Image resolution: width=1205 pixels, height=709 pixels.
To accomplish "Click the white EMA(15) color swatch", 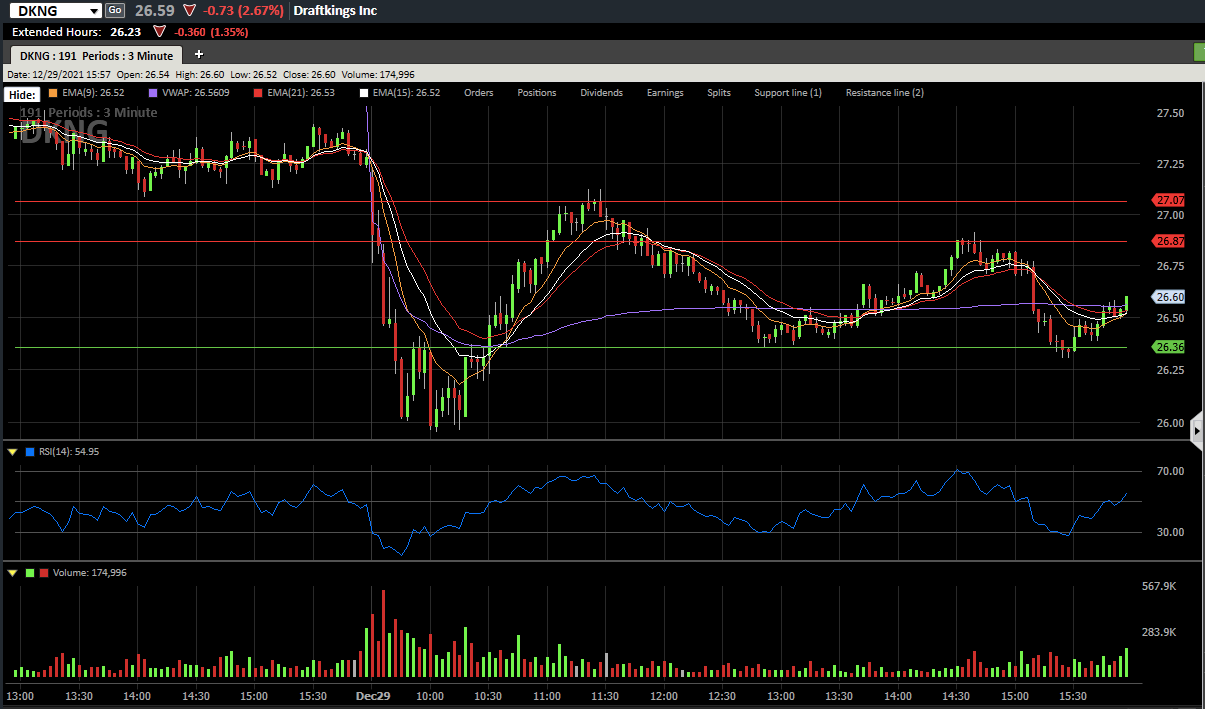I will 365,93.
